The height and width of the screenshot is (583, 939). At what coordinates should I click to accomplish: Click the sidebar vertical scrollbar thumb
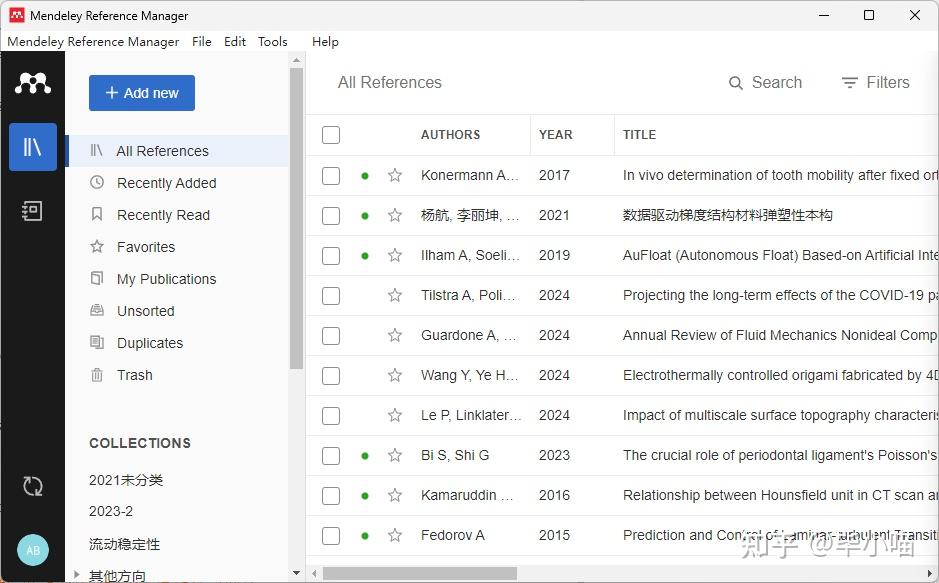point(296,218)
